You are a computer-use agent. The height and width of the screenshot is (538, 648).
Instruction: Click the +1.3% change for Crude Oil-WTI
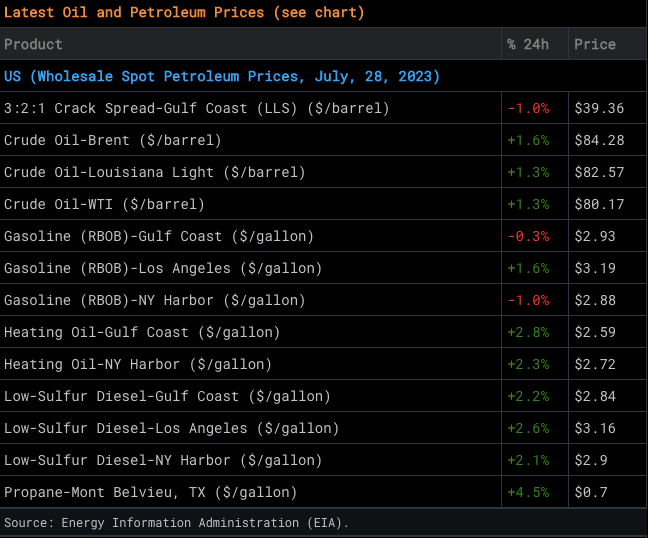click(x=528, y=205)
